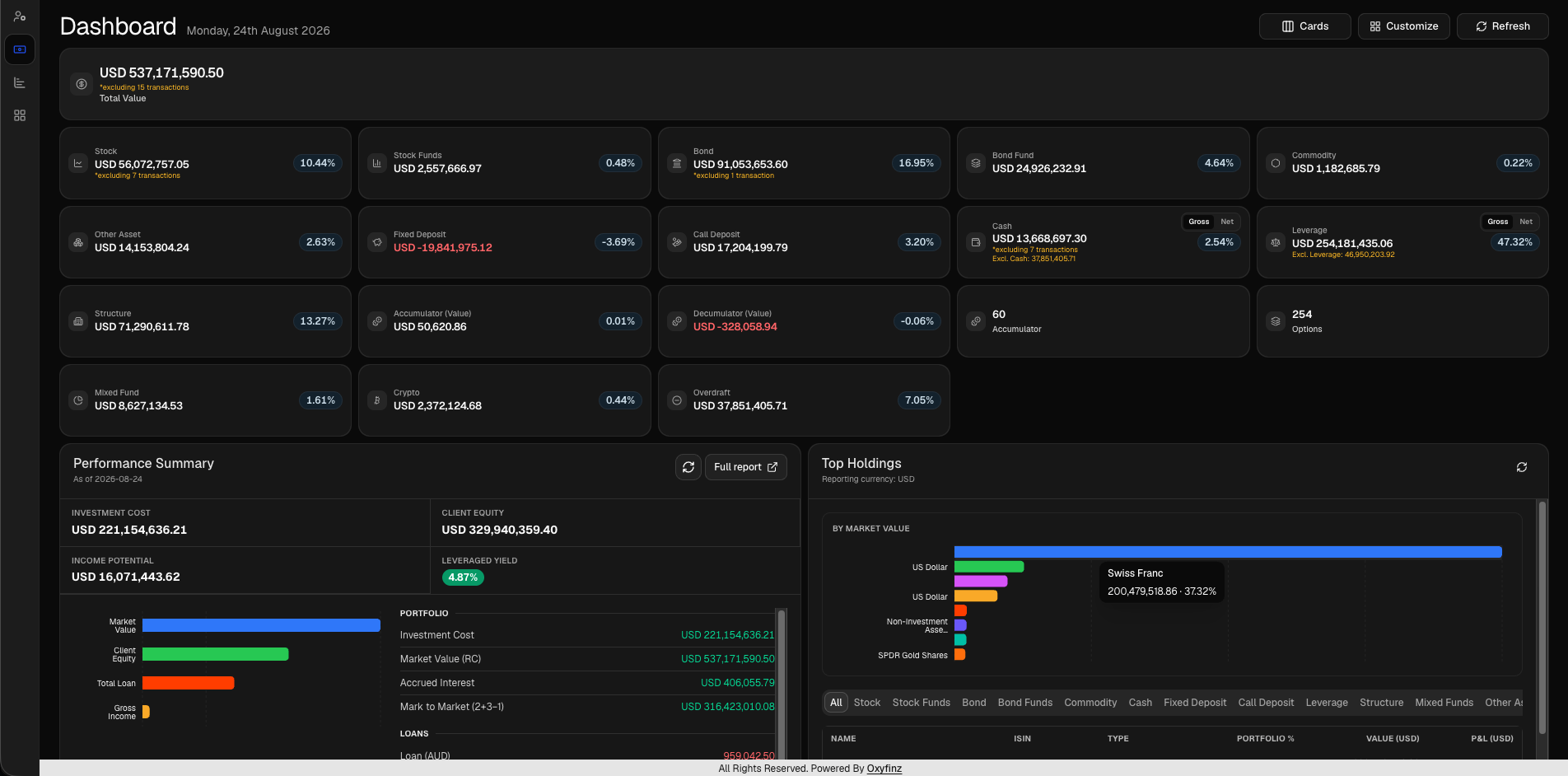
Task: Click the Stock card chart icon
Action: tap(78, 163)
